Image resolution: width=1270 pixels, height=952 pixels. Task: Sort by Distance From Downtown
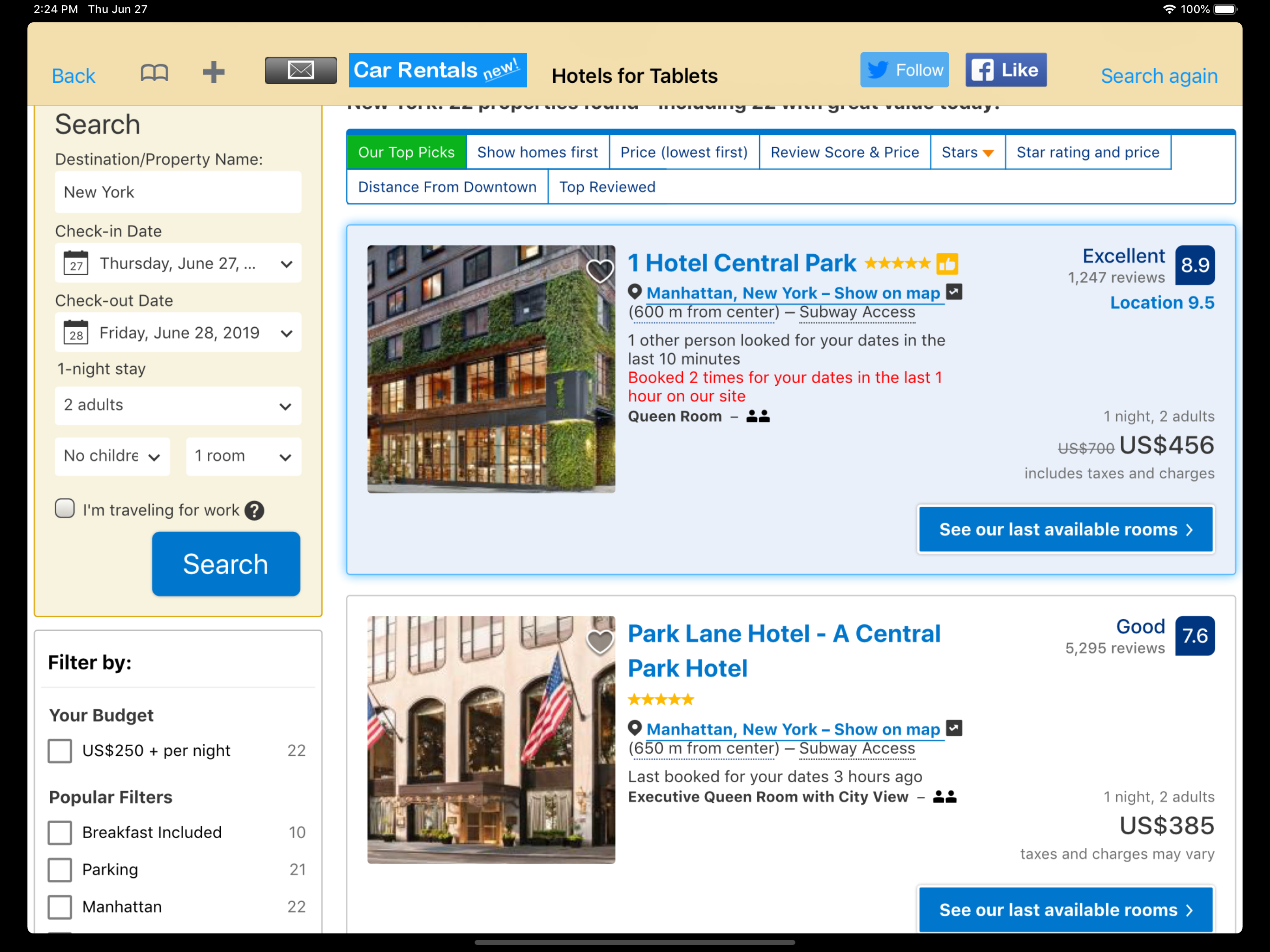[x=447, y=186]
